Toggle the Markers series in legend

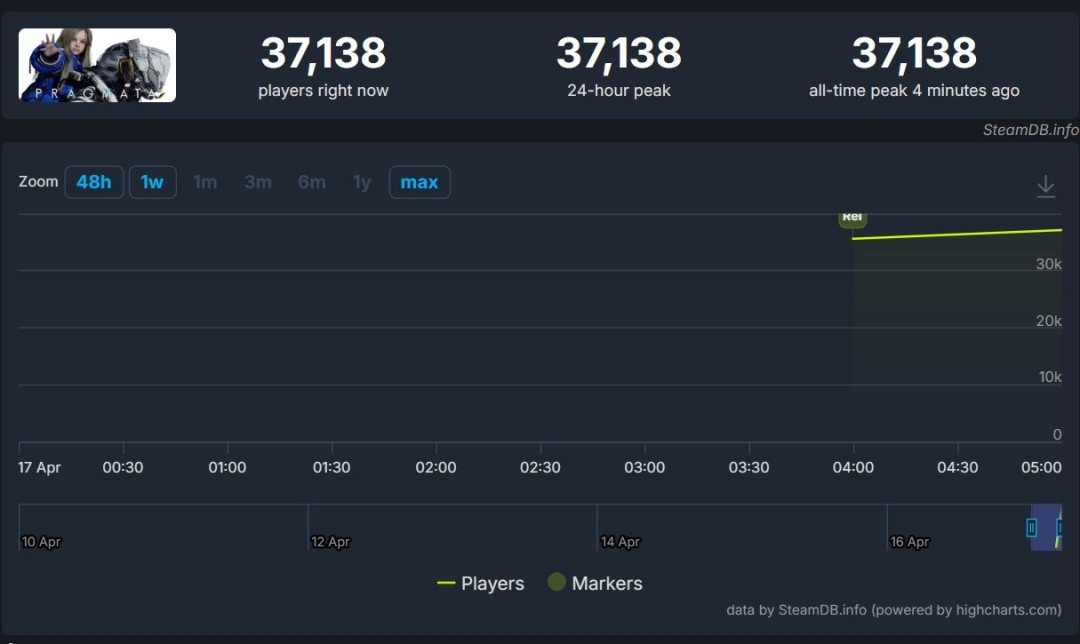point(595,583)
